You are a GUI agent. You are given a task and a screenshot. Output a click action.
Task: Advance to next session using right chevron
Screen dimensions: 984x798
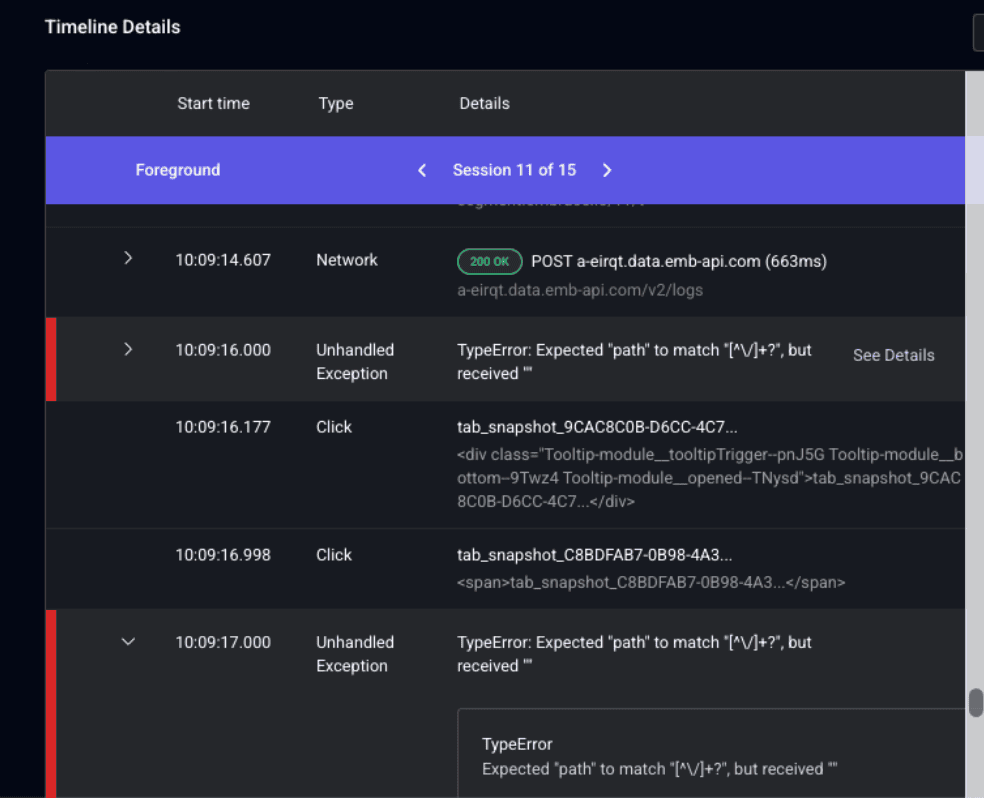(607, 170)
